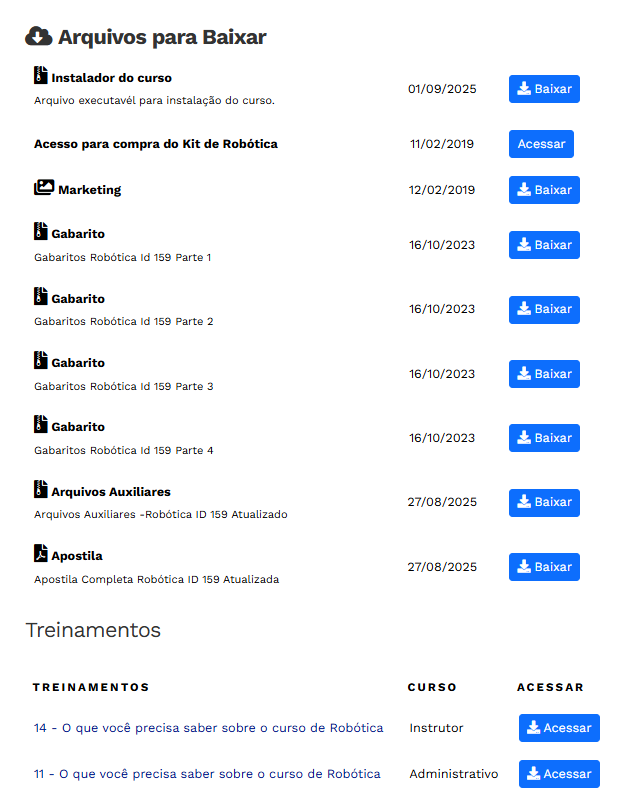
Task: Click the zip icon next to Arquivos Auxiliares
Action: pyautogui.click(x=40, y=489)
